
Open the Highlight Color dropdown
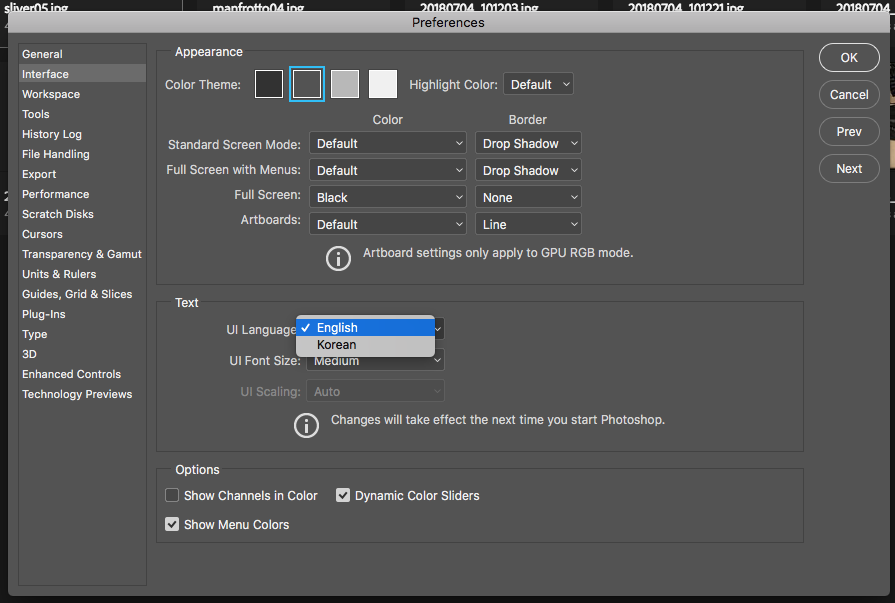click(538, 85)
